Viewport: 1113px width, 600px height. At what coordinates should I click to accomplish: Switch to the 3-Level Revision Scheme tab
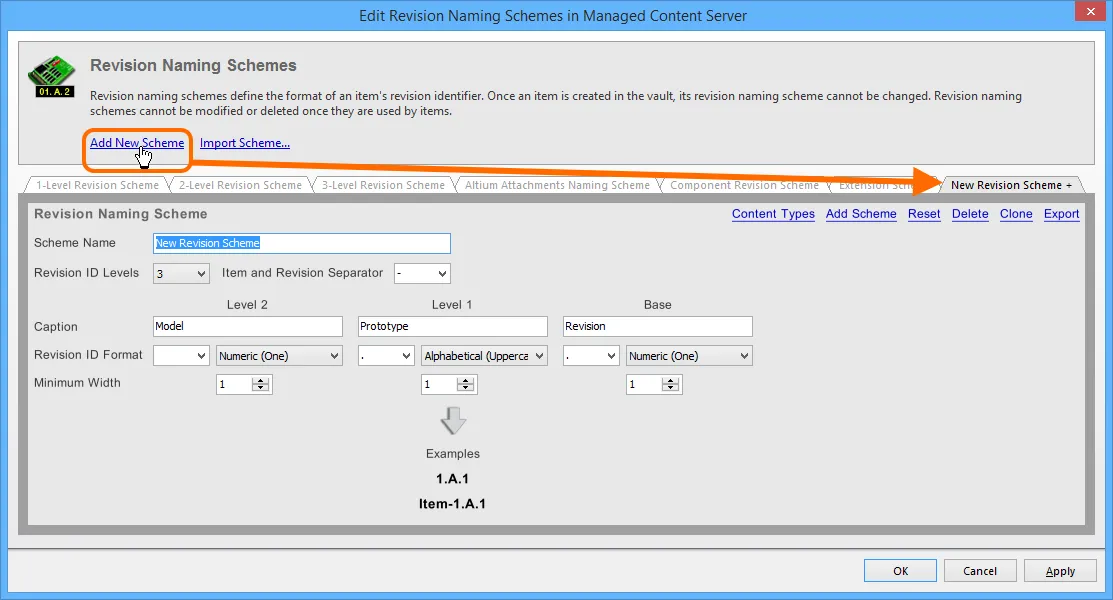(x=383, y=185)
